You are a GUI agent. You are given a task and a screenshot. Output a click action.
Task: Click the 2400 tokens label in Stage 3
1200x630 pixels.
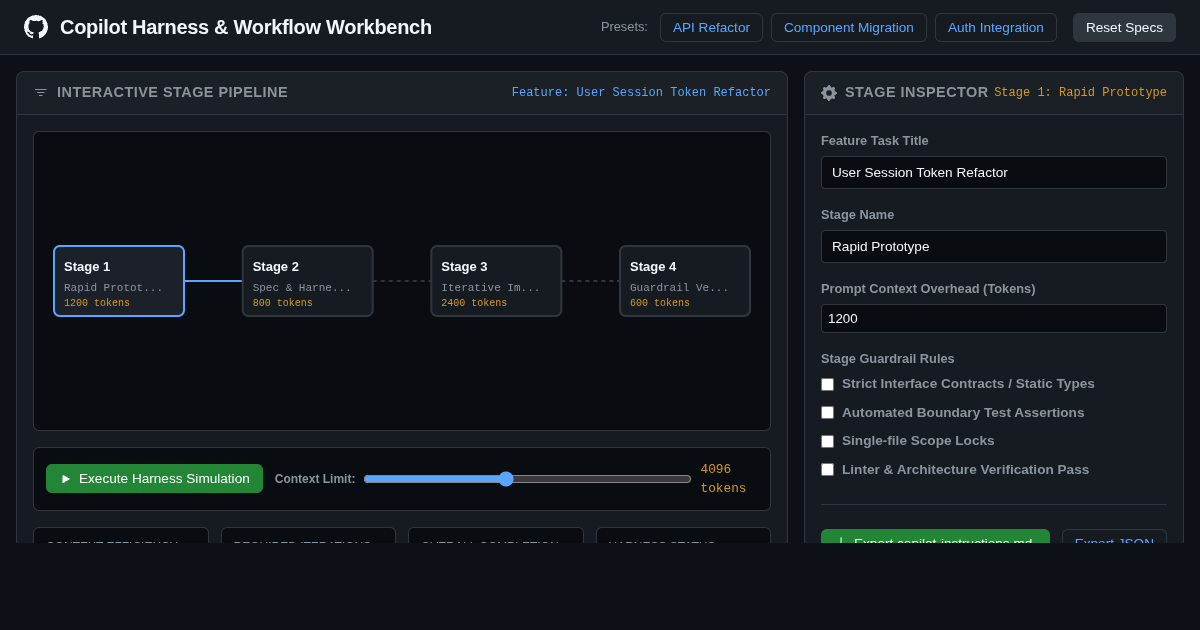click(x=474, y=303)
